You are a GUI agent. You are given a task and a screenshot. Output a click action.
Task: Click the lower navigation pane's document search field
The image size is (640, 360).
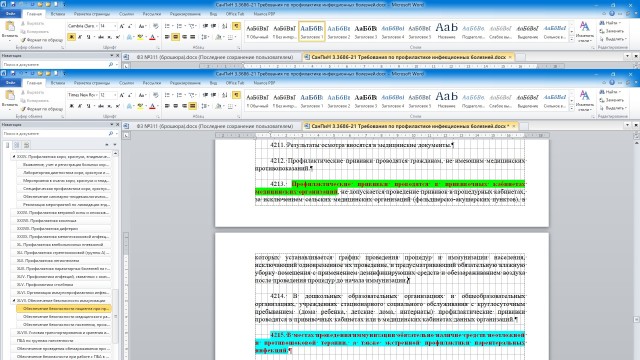(55, 133)
